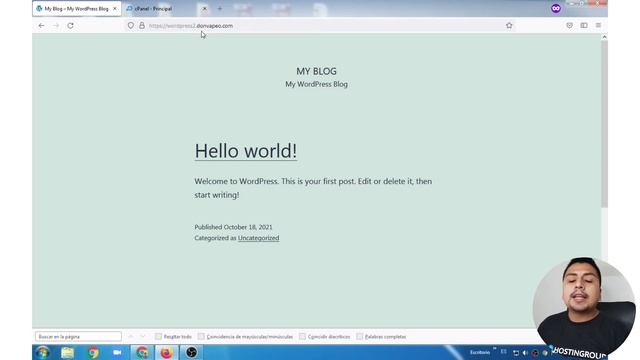
Task: Close the My Blog tab
Action: [x=115, y=8]
